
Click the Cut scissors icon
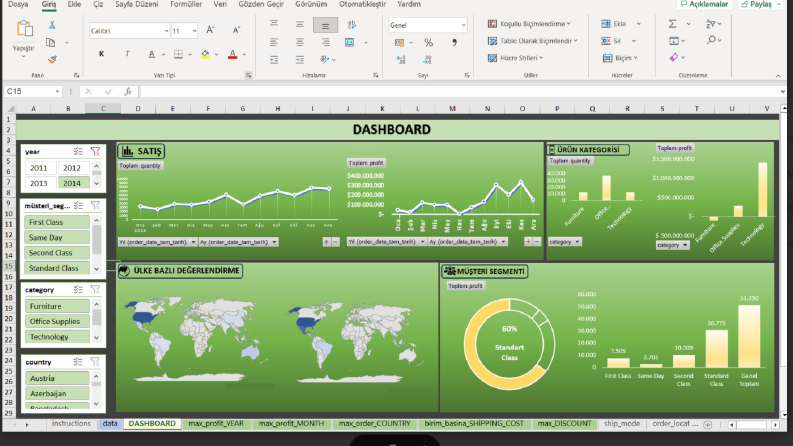[x=52, y=25]
